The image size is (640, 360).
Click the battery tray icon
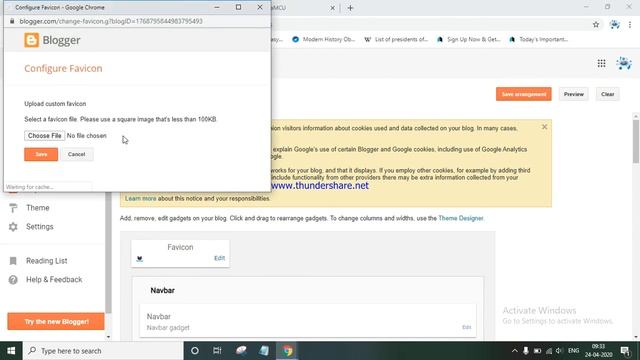[x=538, y=351]
